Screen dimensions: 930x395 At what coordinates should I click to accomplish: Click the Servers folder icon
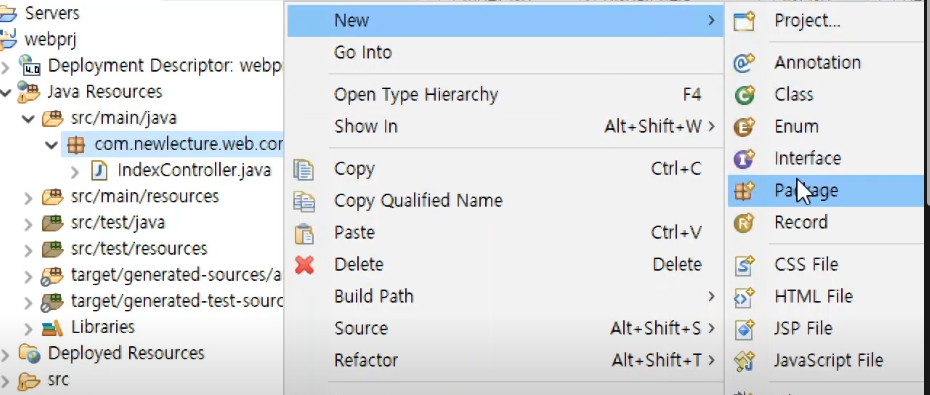[x=8, y=13]
